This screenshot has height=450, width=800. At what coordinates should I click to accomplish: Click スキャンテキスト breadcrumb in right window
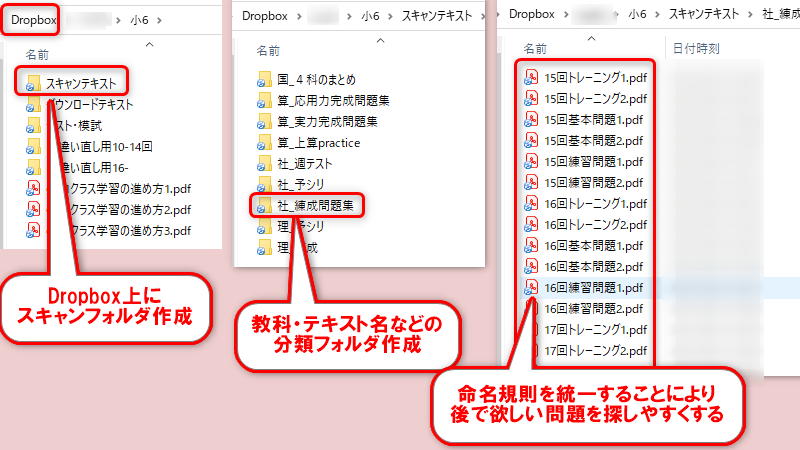click(x=709, y=14)
